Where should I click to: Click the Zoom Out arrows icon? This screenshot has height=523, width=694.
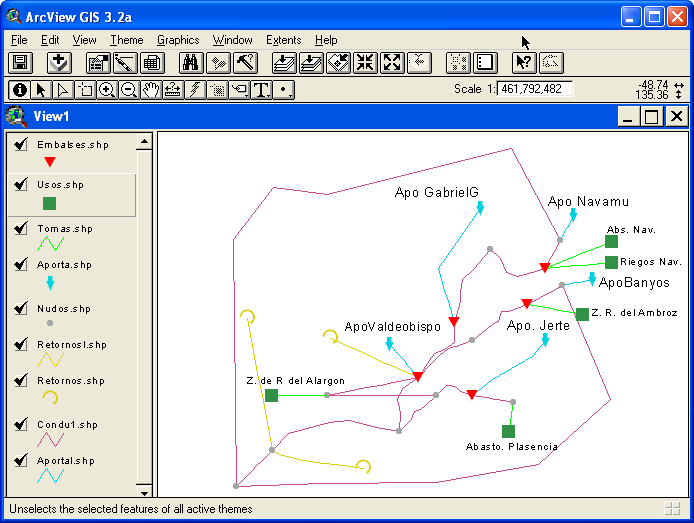point(393,63)
